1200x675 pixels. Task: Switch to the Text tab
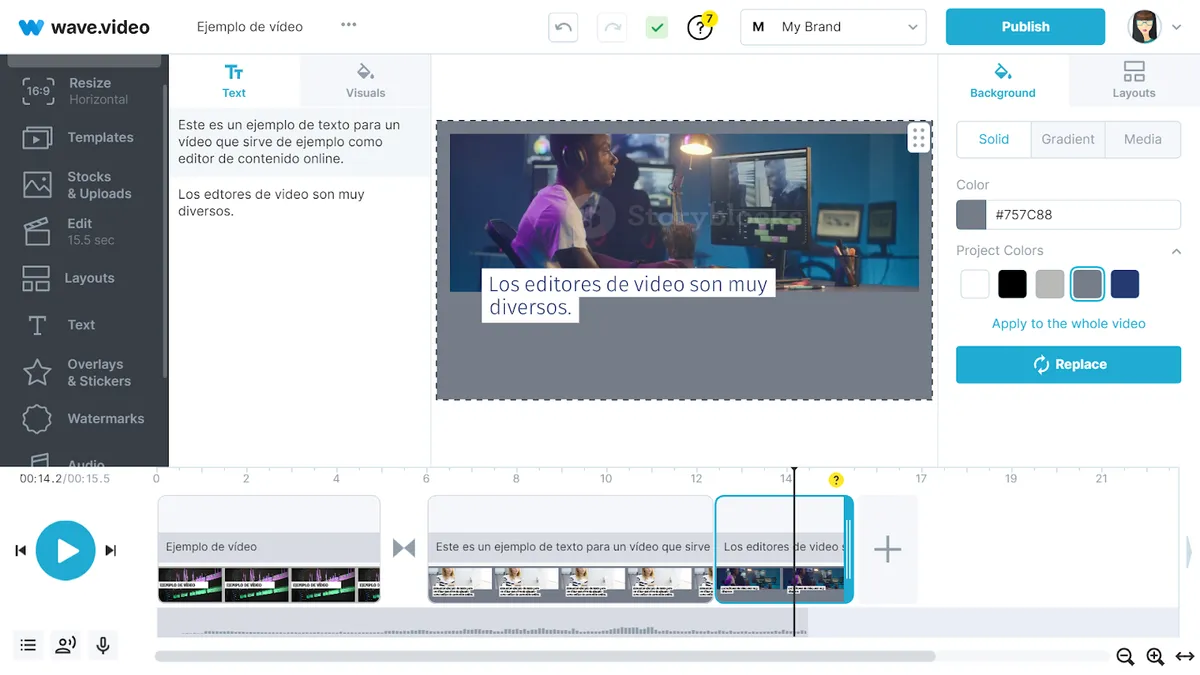pyautogui.click(x=234, y=81)
